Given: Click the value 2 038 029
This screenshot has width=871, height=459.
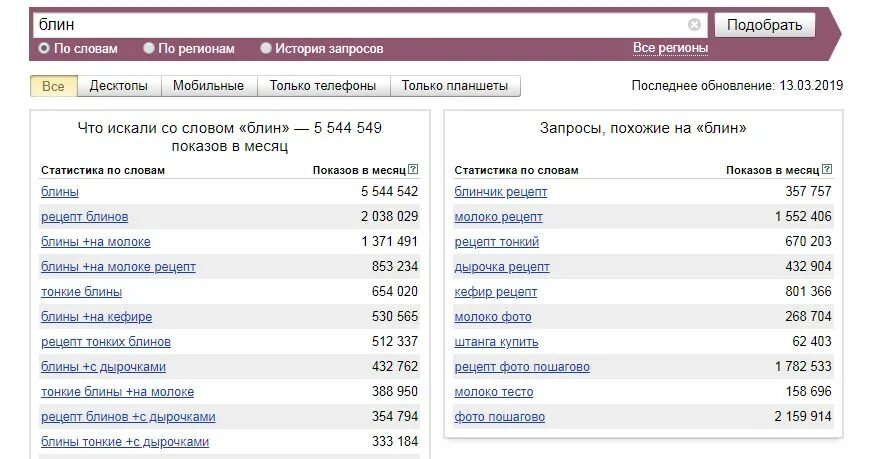Looking at the screenshot, I should coord(389,216).
